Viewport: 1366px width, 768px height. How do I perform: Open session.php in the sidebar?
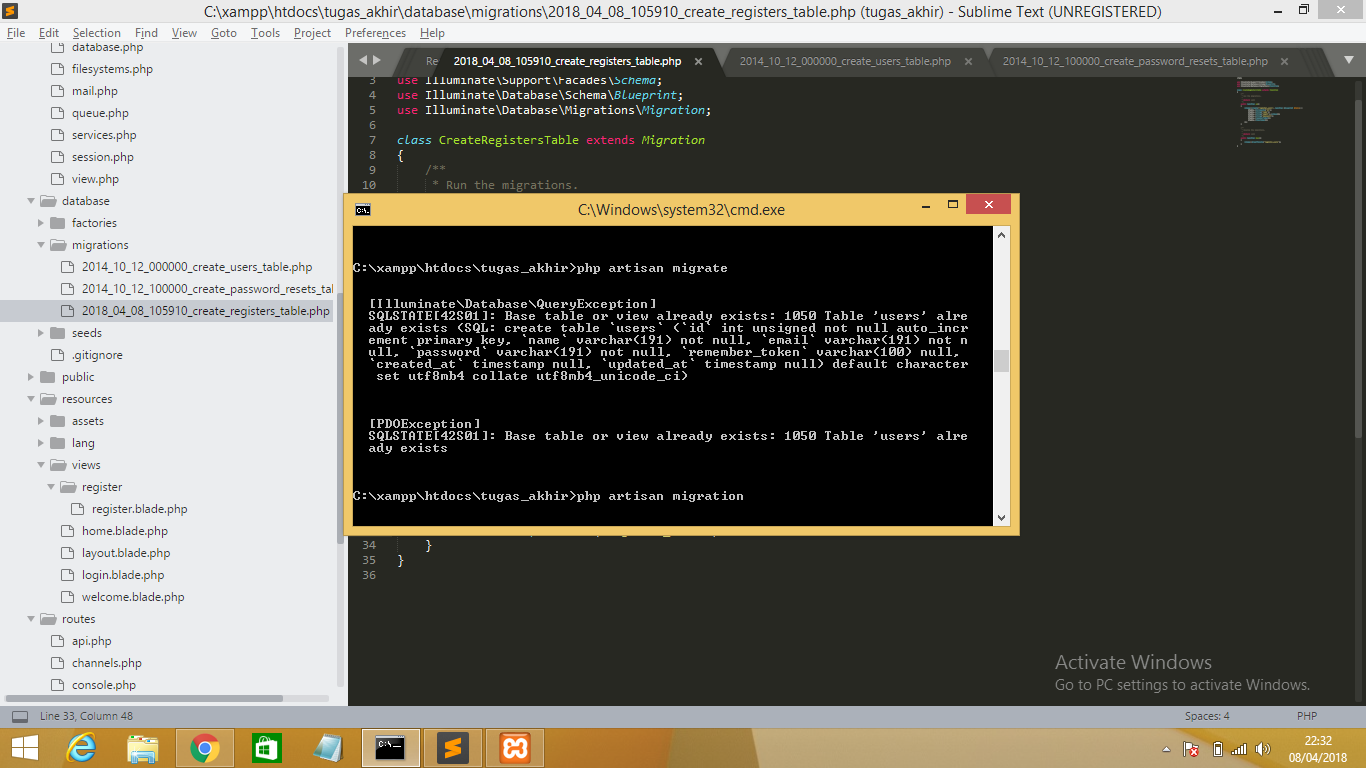103,157
